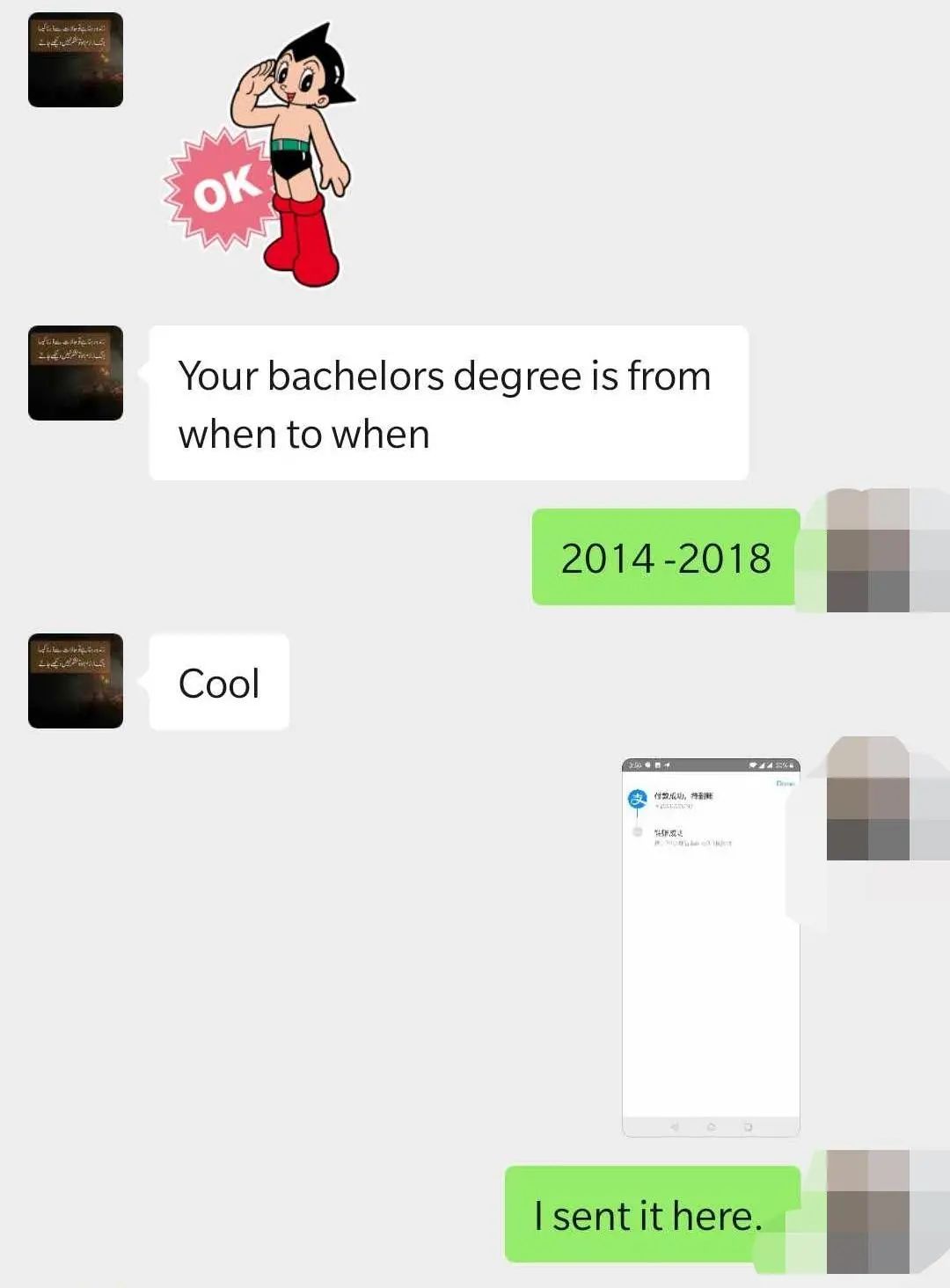Viewport: 950px width, 1288px height.
Task: Click the home circle in the screenshot's navigation bar
Action: tap(711, 1127)
